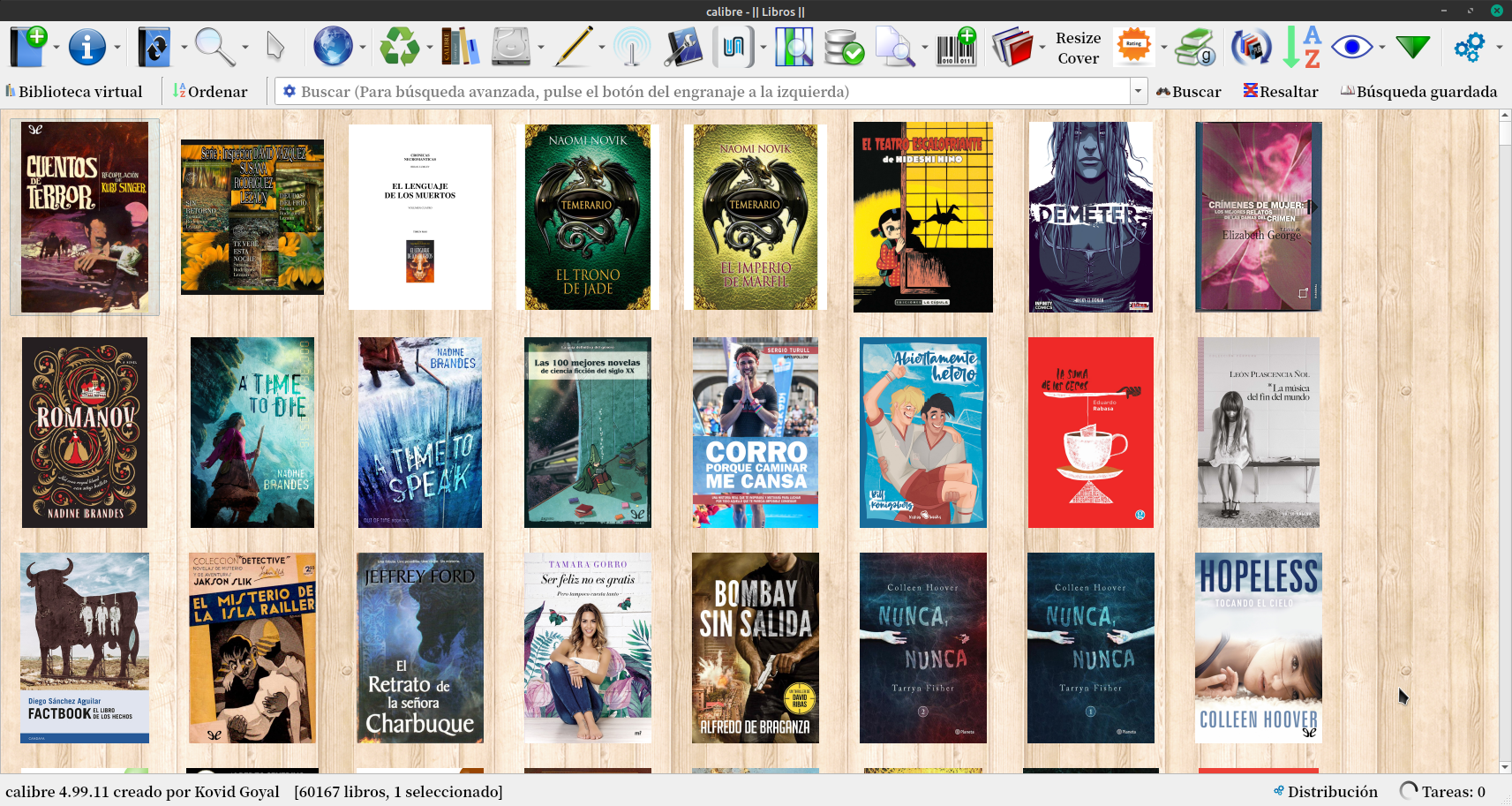Select the Corro porque caminar me cansa cover

tap(756, 433)
